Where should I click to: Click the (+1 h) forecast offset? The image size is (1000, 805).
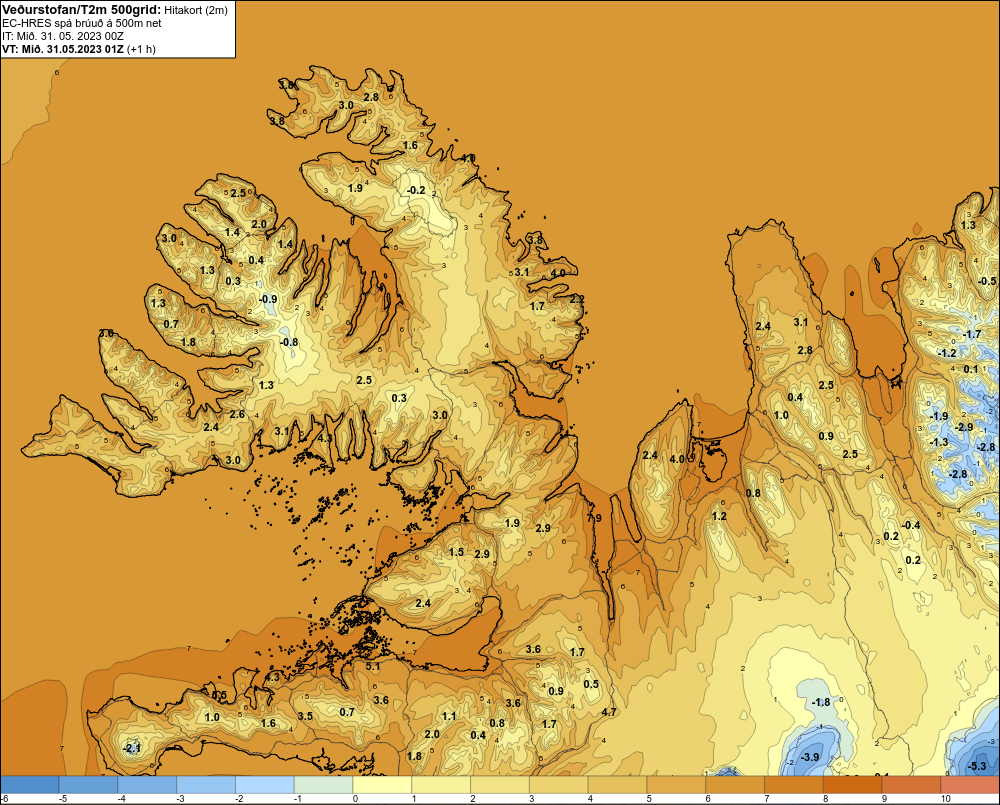coord(141,49)
